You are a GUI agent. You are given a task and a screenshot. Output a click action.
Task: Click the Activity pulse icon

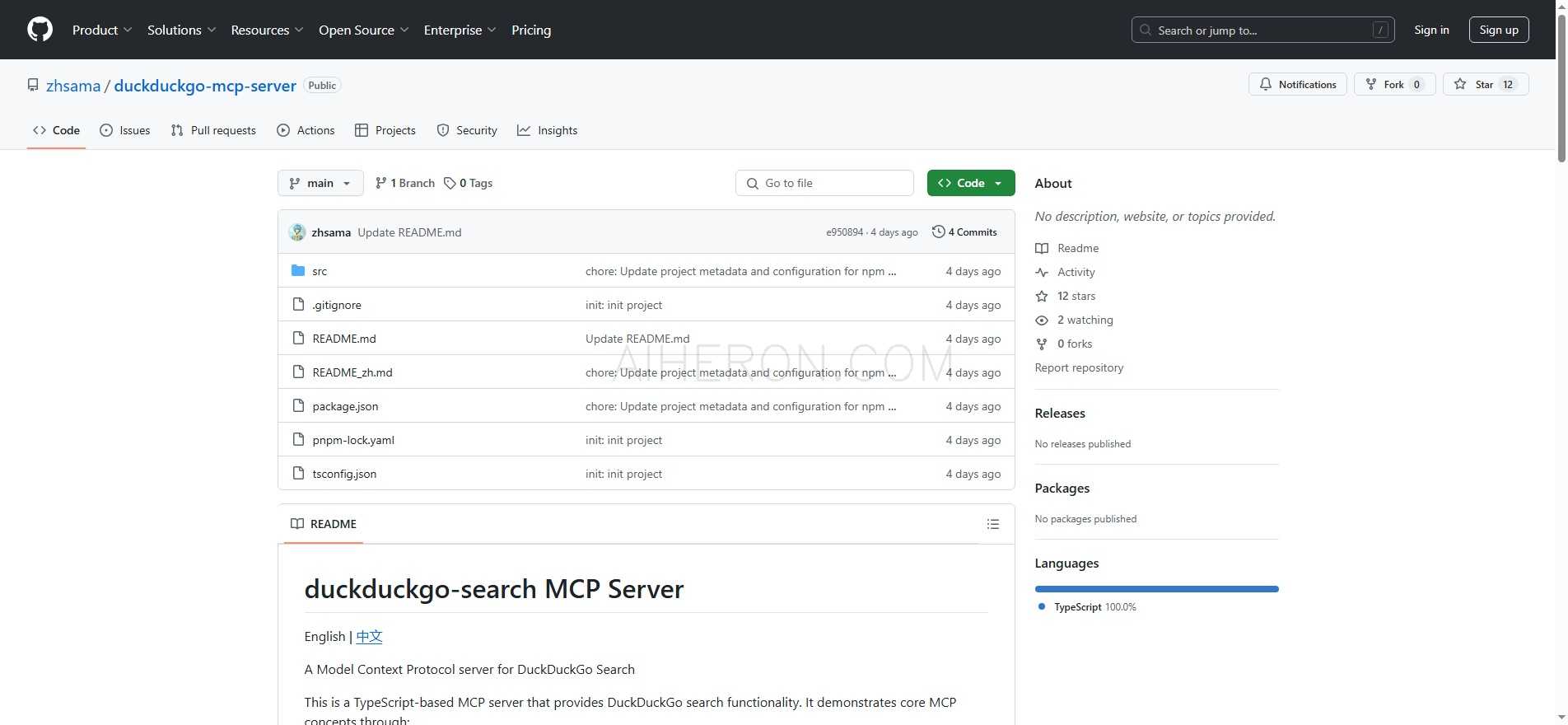coord(1042,272)
